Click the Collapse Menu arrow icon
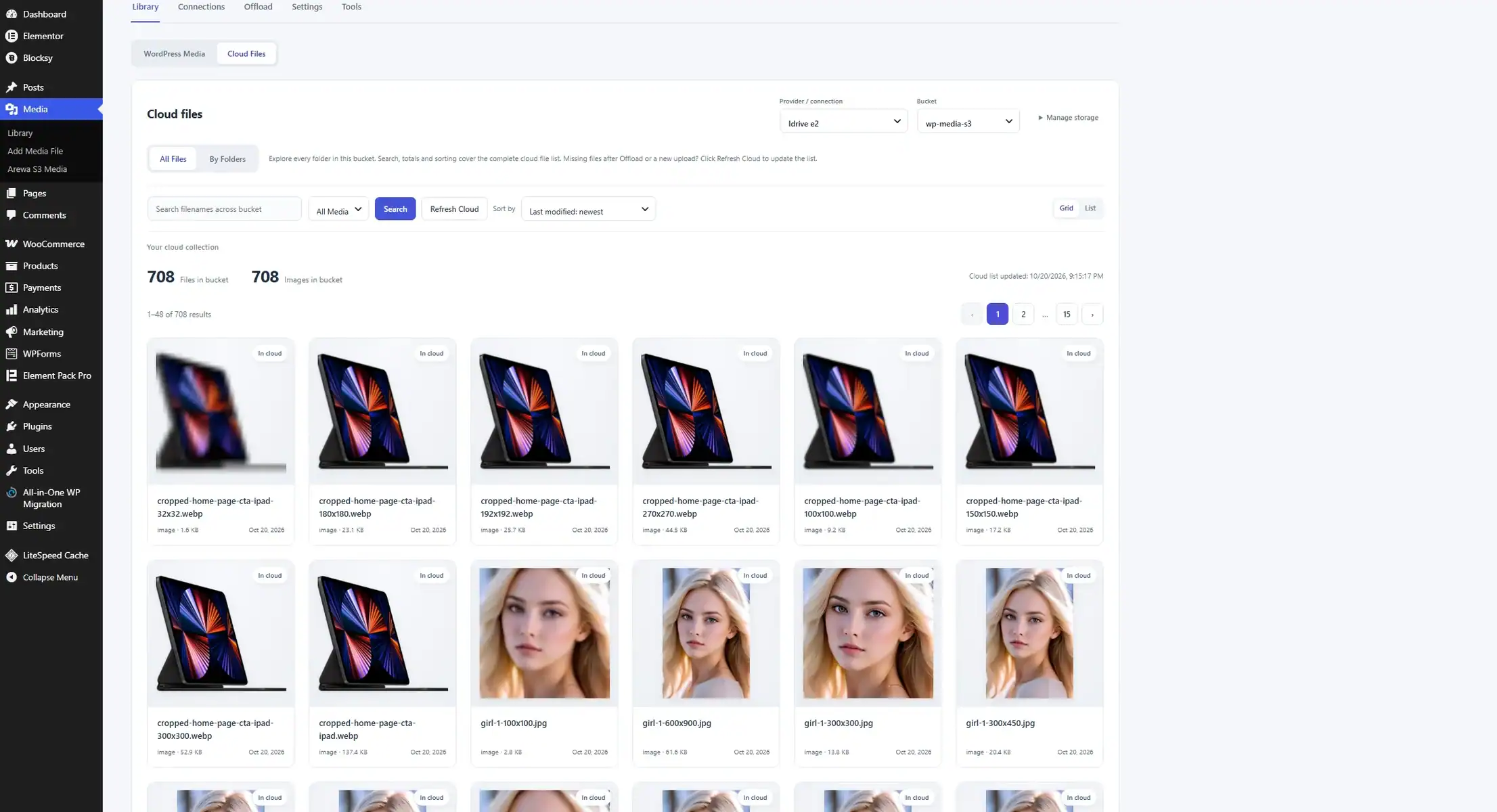This screenshot has width=1497, height=812. (x=12, y=577)
